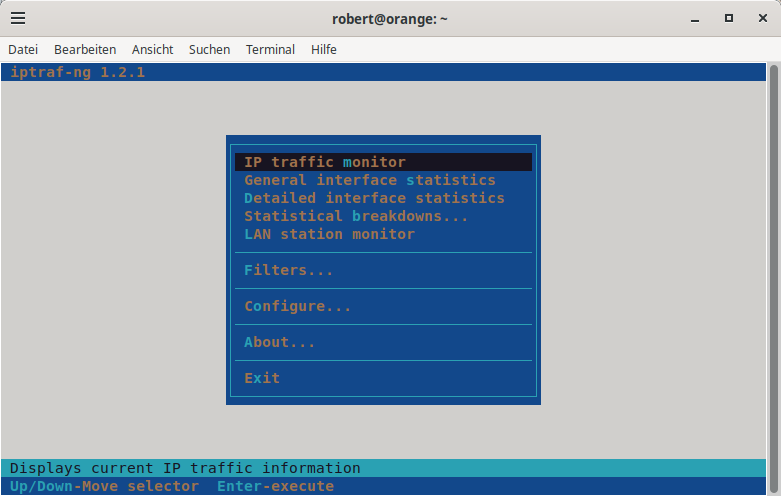The width and height of the screenshot is (781, 496).
Task: Select Detailed interface statistics
Action: (374, 198)
